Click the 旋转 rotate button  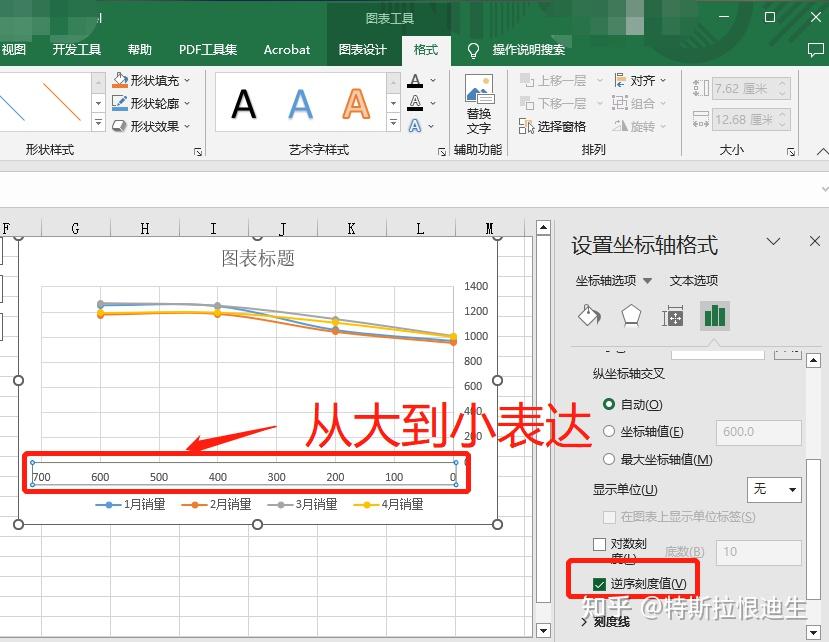pyautogui.click(x=639, y=126)
